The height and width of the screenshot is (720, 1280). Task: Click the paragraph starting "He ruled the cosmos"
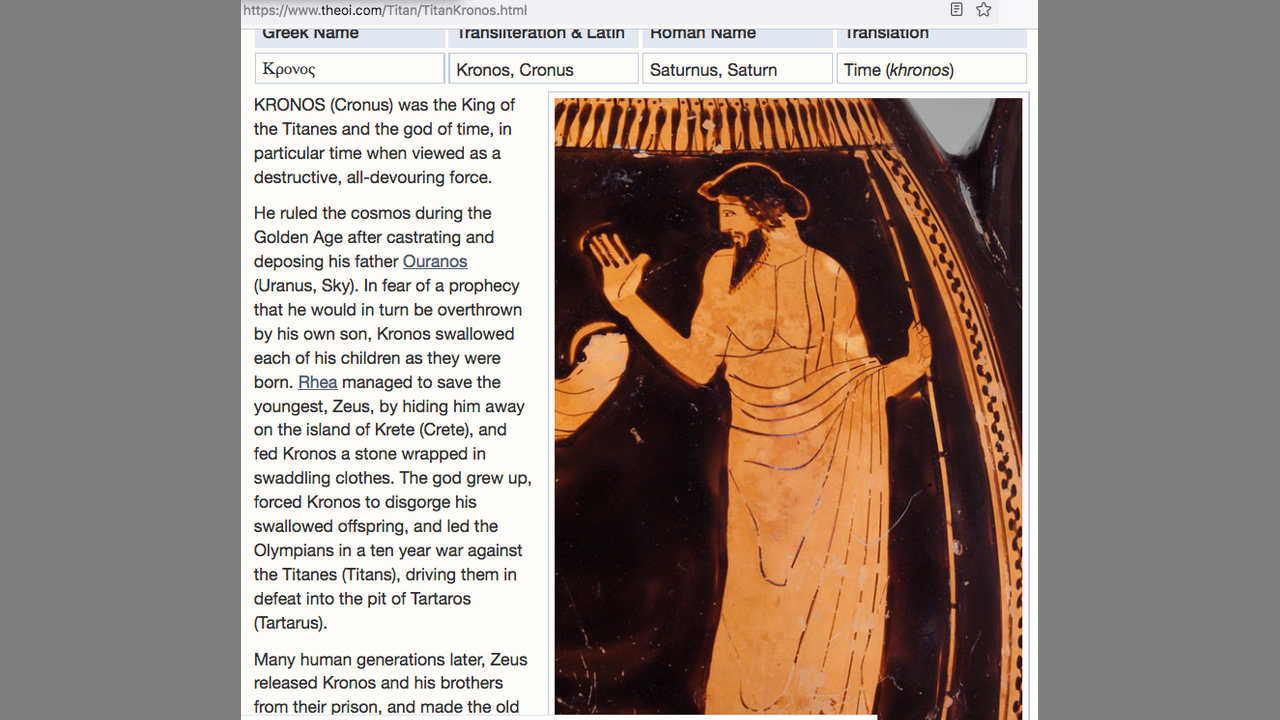click(390, 418)
